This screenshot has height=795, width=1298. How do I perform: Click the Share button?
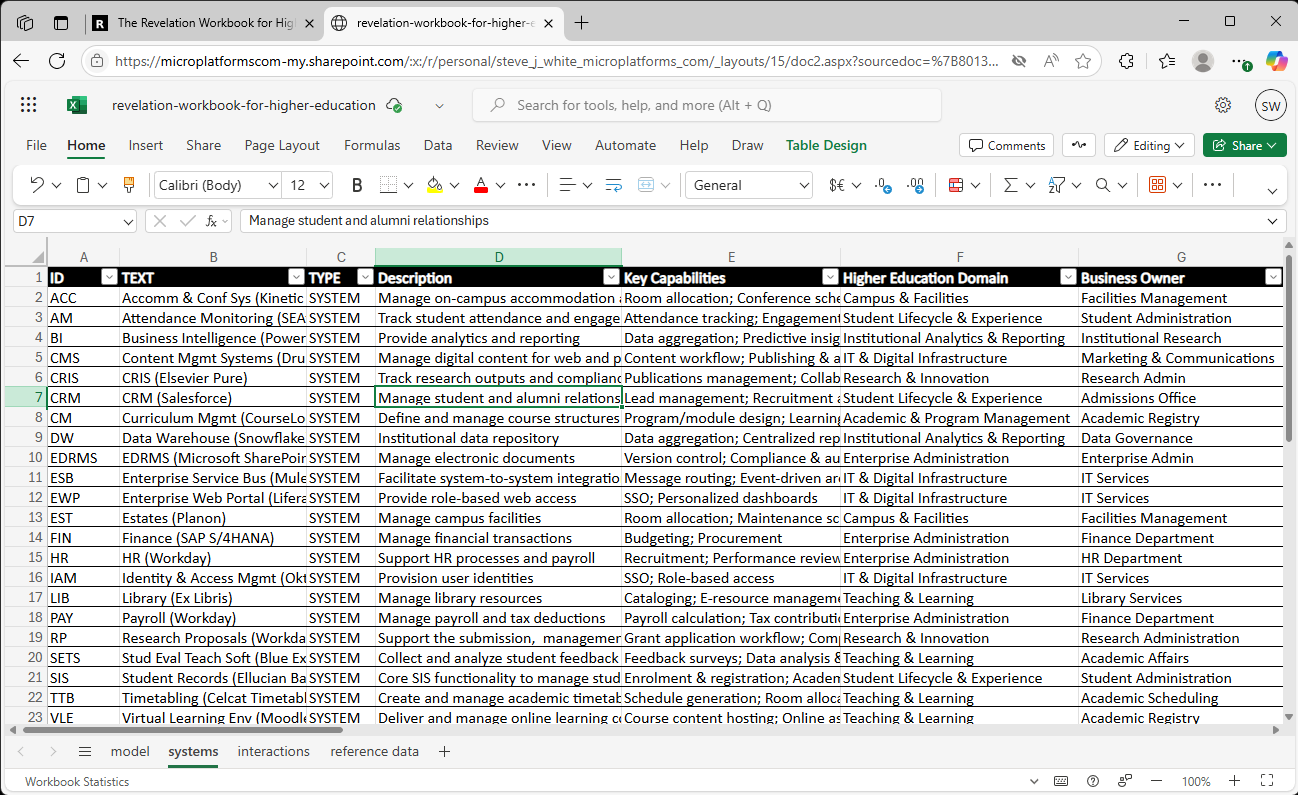coord(1244,145)
